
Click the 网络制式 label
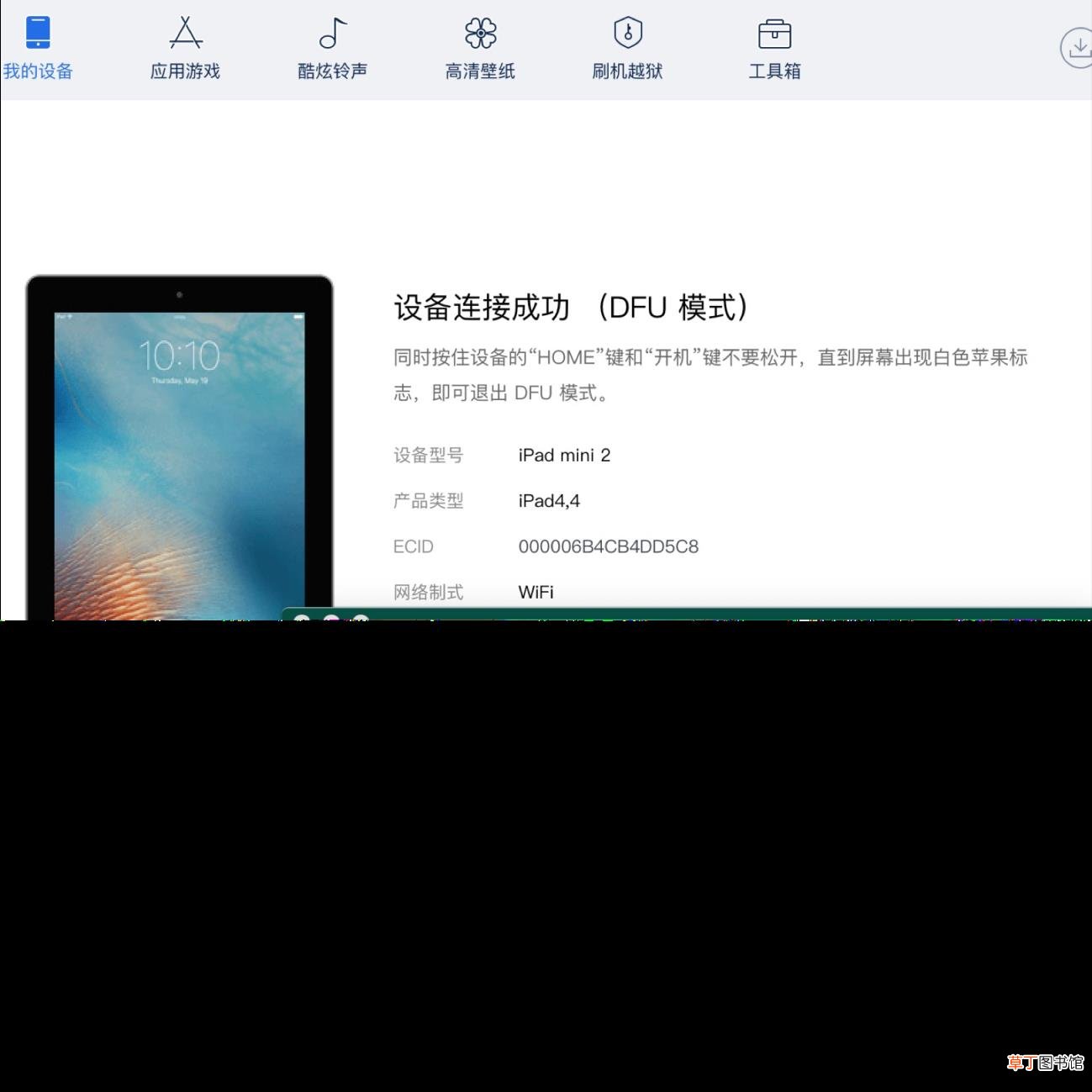click(x=429, y=592)
